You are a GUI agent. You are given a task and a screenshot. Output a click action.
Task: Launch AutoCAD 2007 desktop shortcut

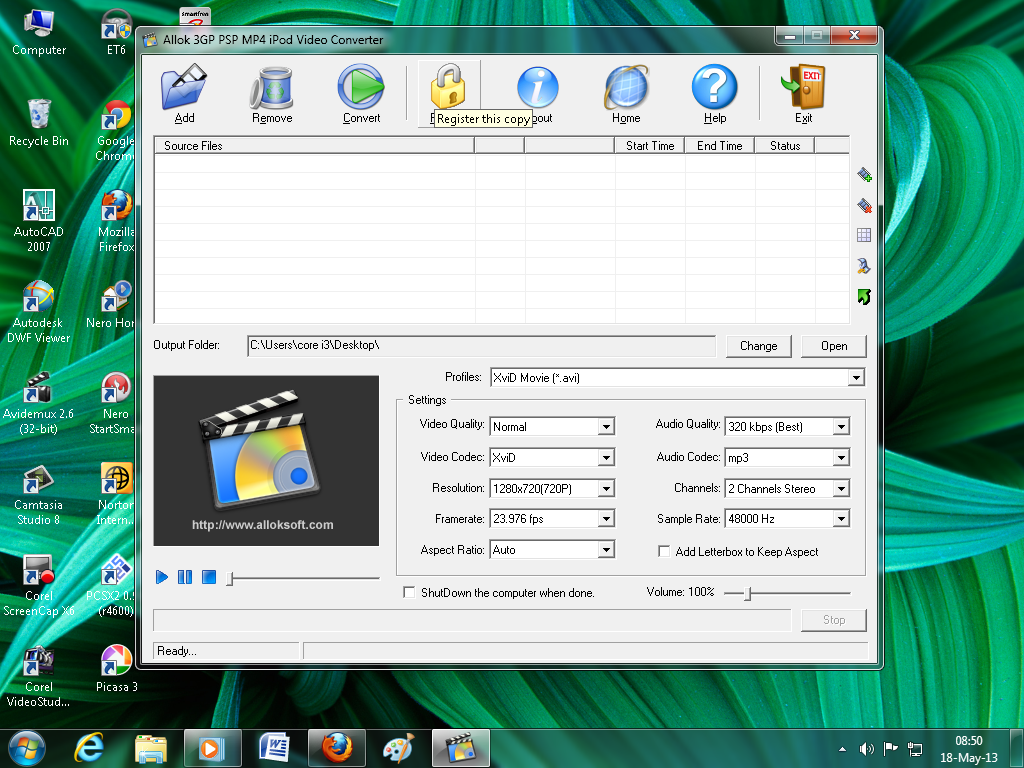click(x=39, y=221)
